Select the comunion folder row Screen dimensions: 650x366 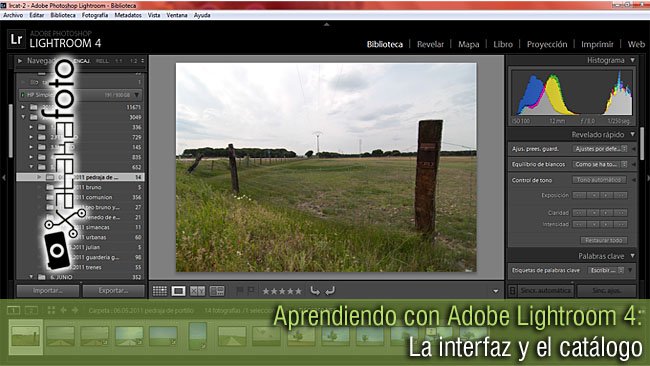[80, 197]
